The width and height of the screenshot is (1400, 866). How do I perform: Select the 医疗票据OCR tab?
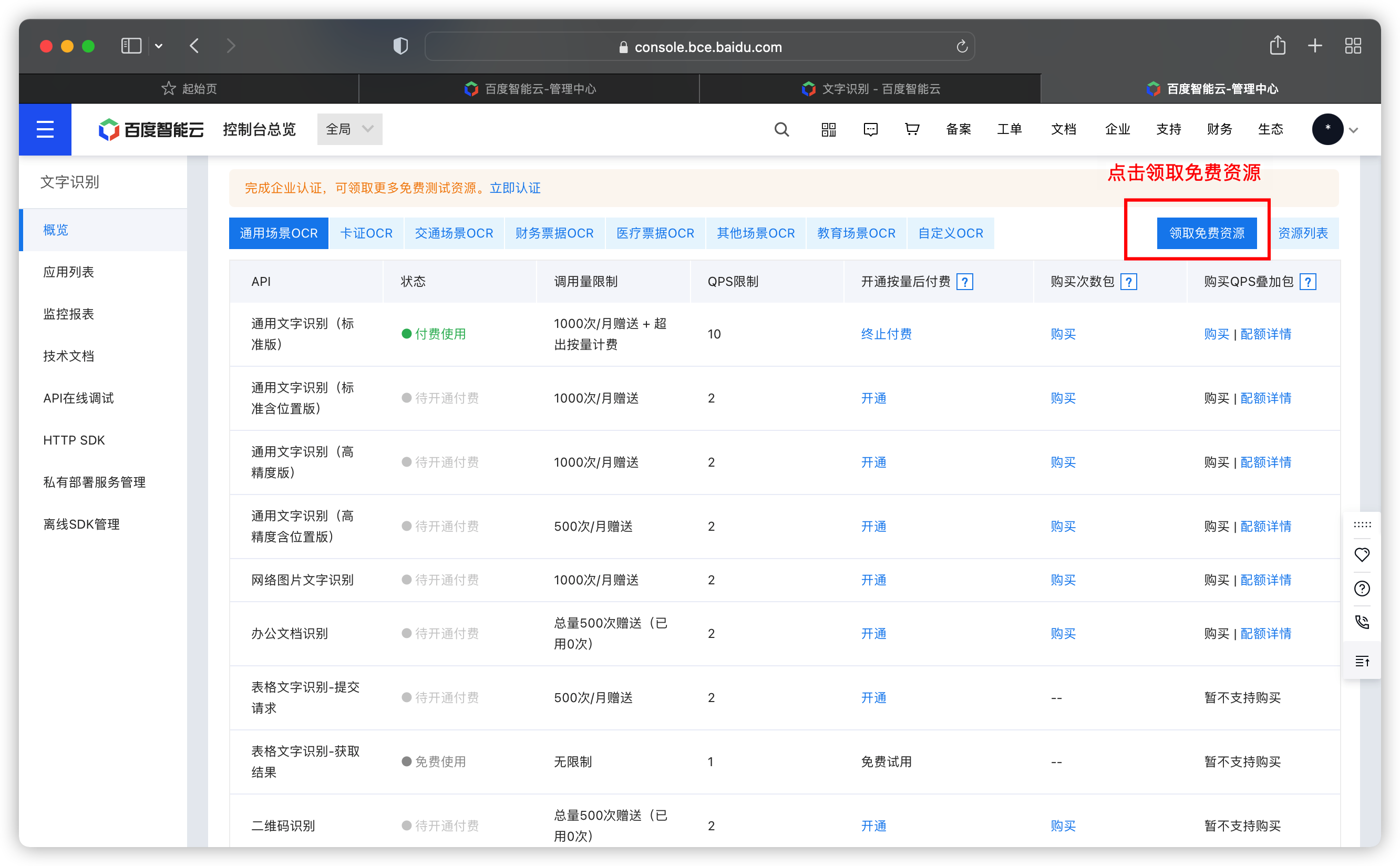click(x=655, y=233)
